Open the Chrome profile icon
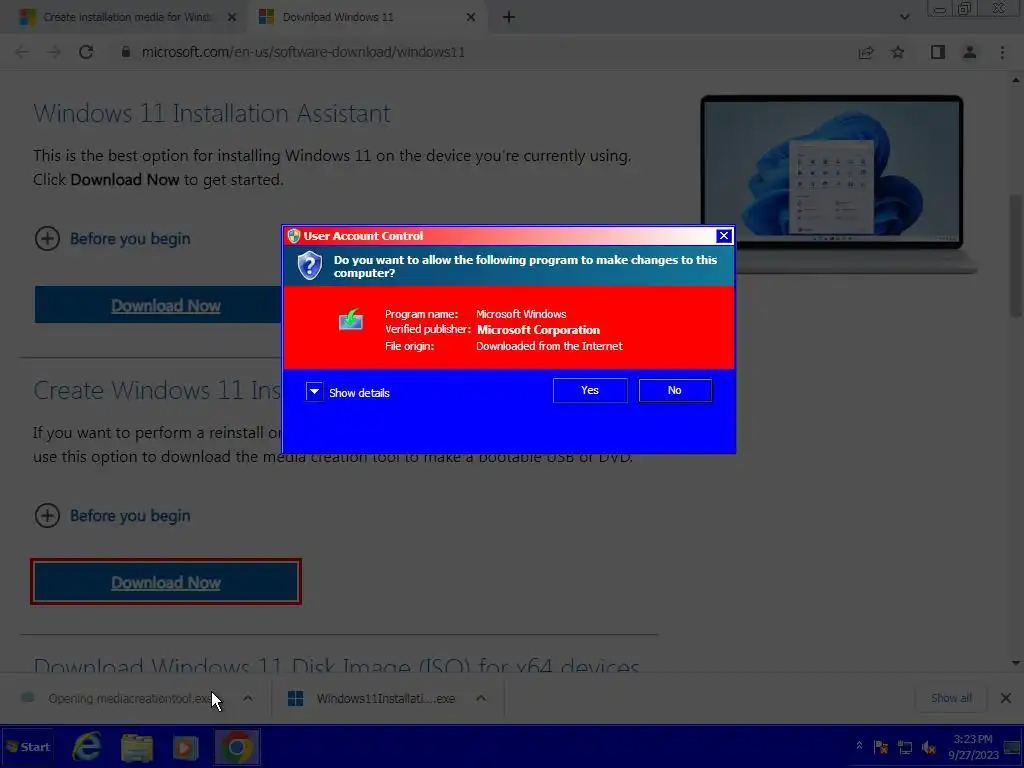The width and height of the screenshot is (1024, 768). pyautogui.click(x=970, y=52)
